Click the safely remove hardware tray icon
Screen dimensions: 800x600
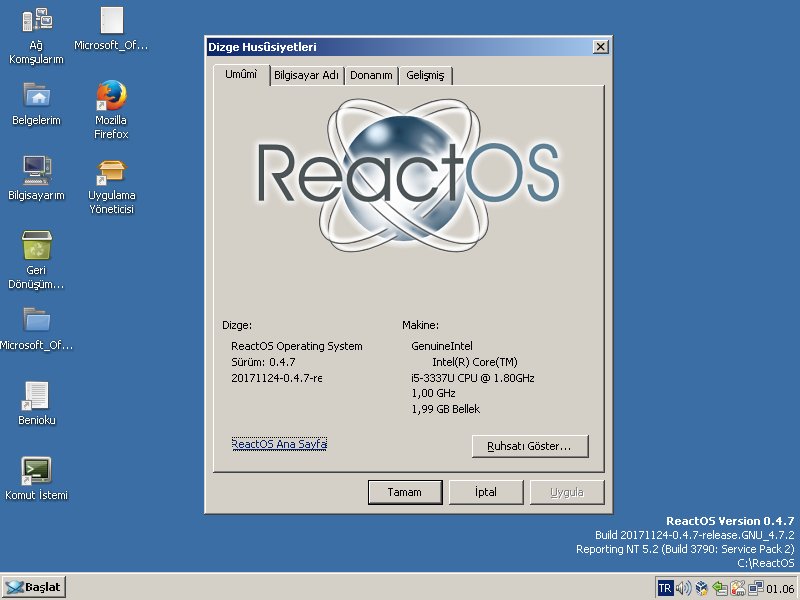point(718,588)
